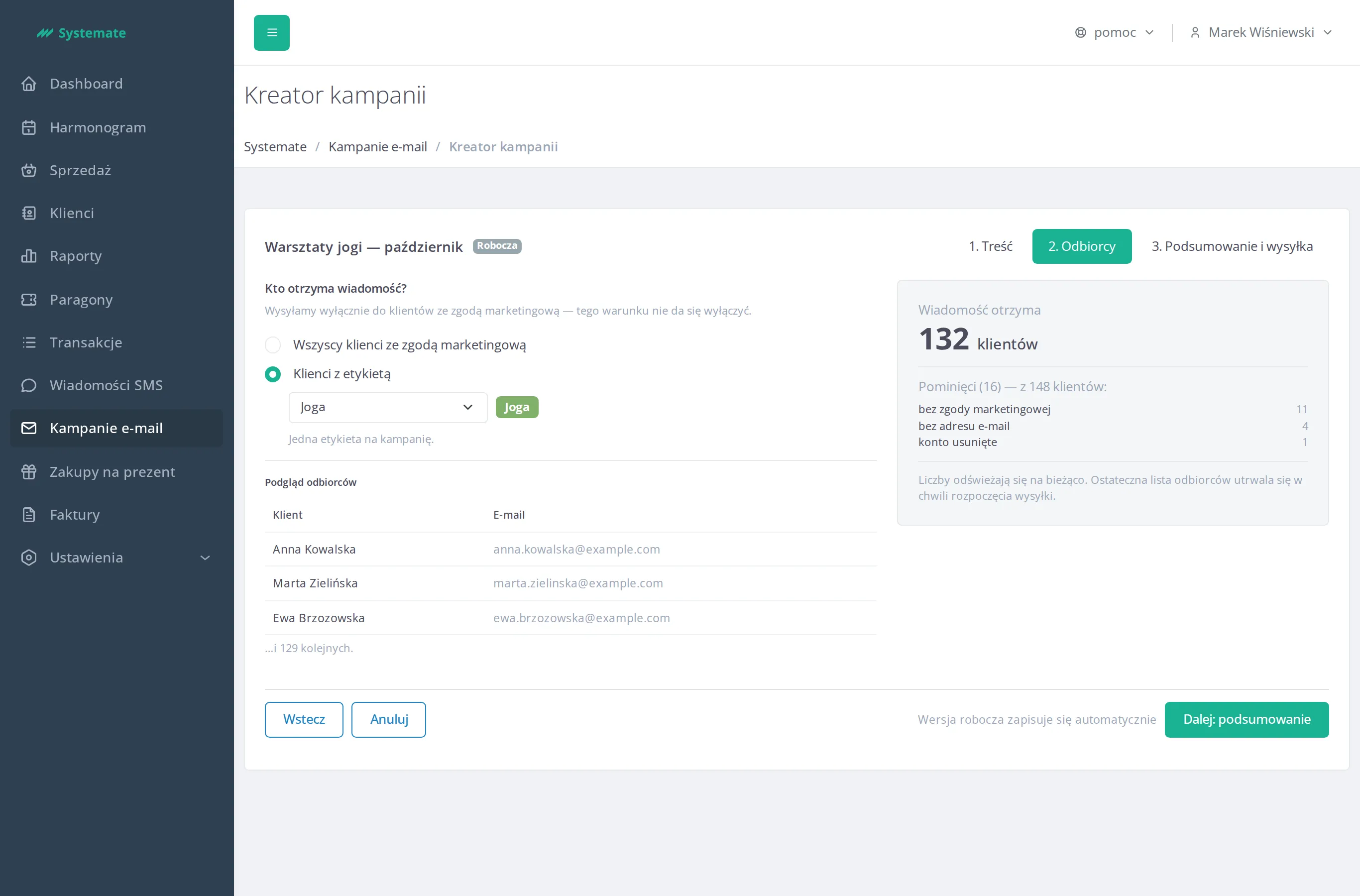Expand the Ustawienia submenu chevron
The image size is (1360, 896).
[205, 558]
